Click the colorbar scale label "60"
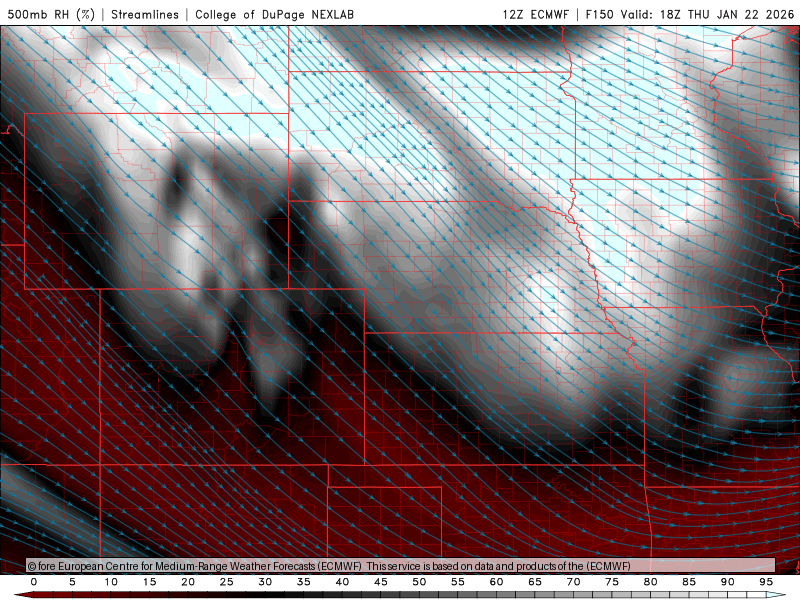The width and height of the screenshot is (800, 600). coord(496,582)
